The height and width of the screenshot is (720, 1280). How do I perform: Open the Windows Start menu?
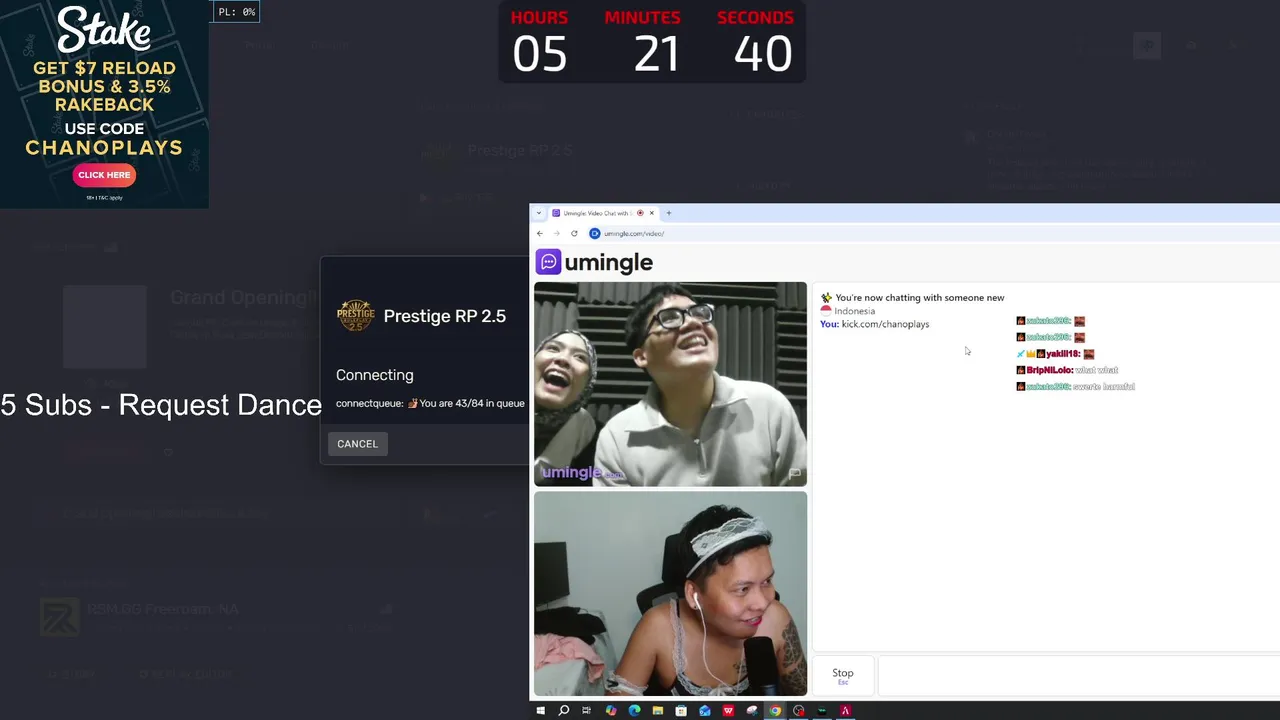click(x=540, y=711)
